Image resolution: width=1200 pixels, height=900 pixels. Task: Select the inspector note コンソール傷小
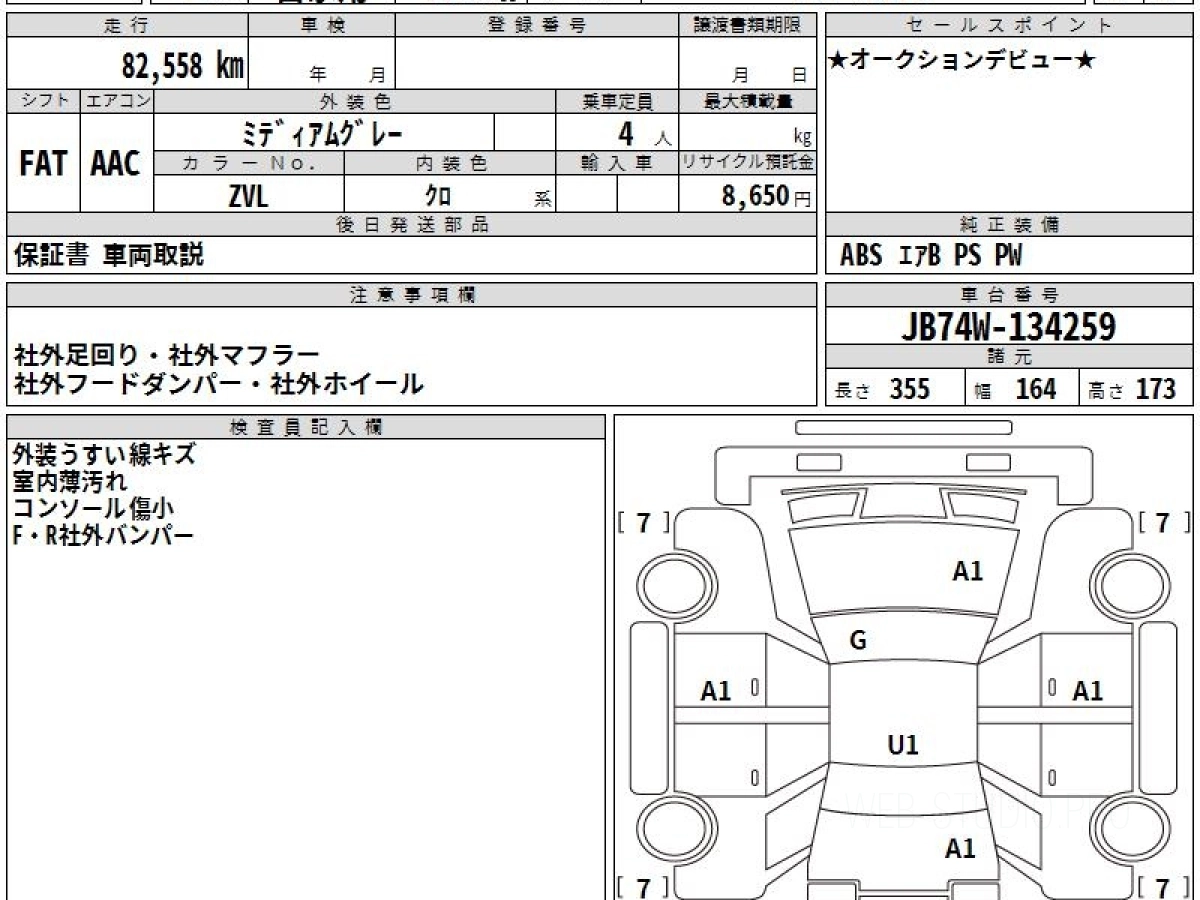93,508
